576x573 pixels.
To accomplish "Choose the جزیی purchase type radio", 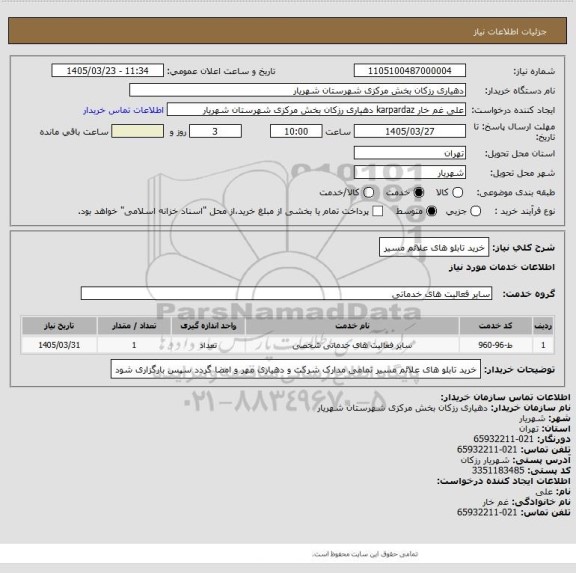I will [x=475, y=211].
